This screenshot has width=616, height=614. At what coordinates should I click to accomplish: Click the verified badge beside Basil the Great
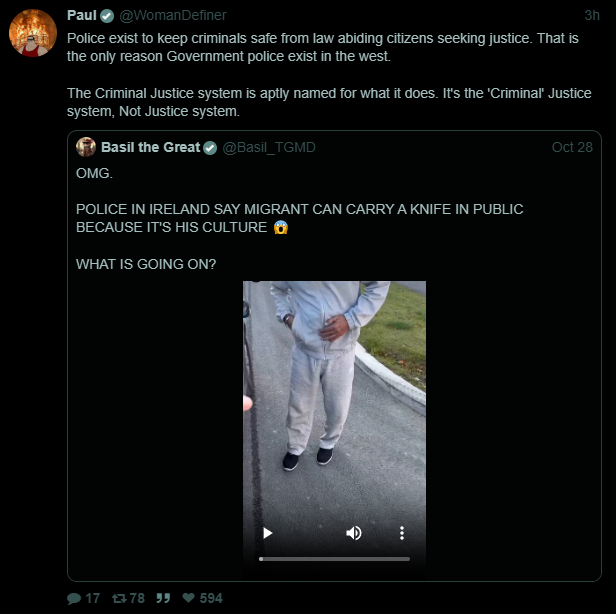pyautogui.click(x=210, y=147)
